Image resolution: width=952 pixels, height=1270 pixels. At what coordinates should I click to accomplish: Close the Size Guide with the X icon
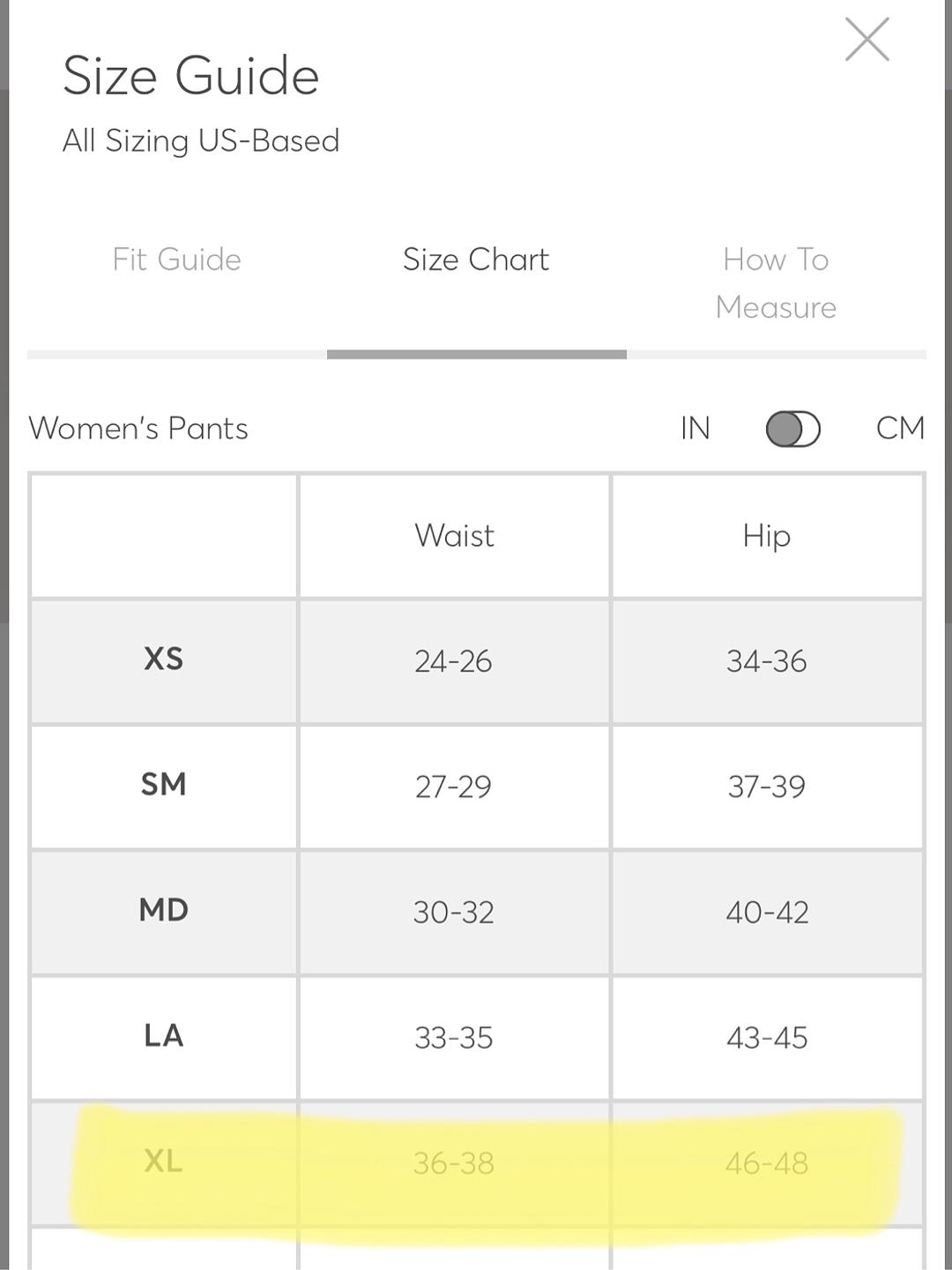tap(866, 40)
